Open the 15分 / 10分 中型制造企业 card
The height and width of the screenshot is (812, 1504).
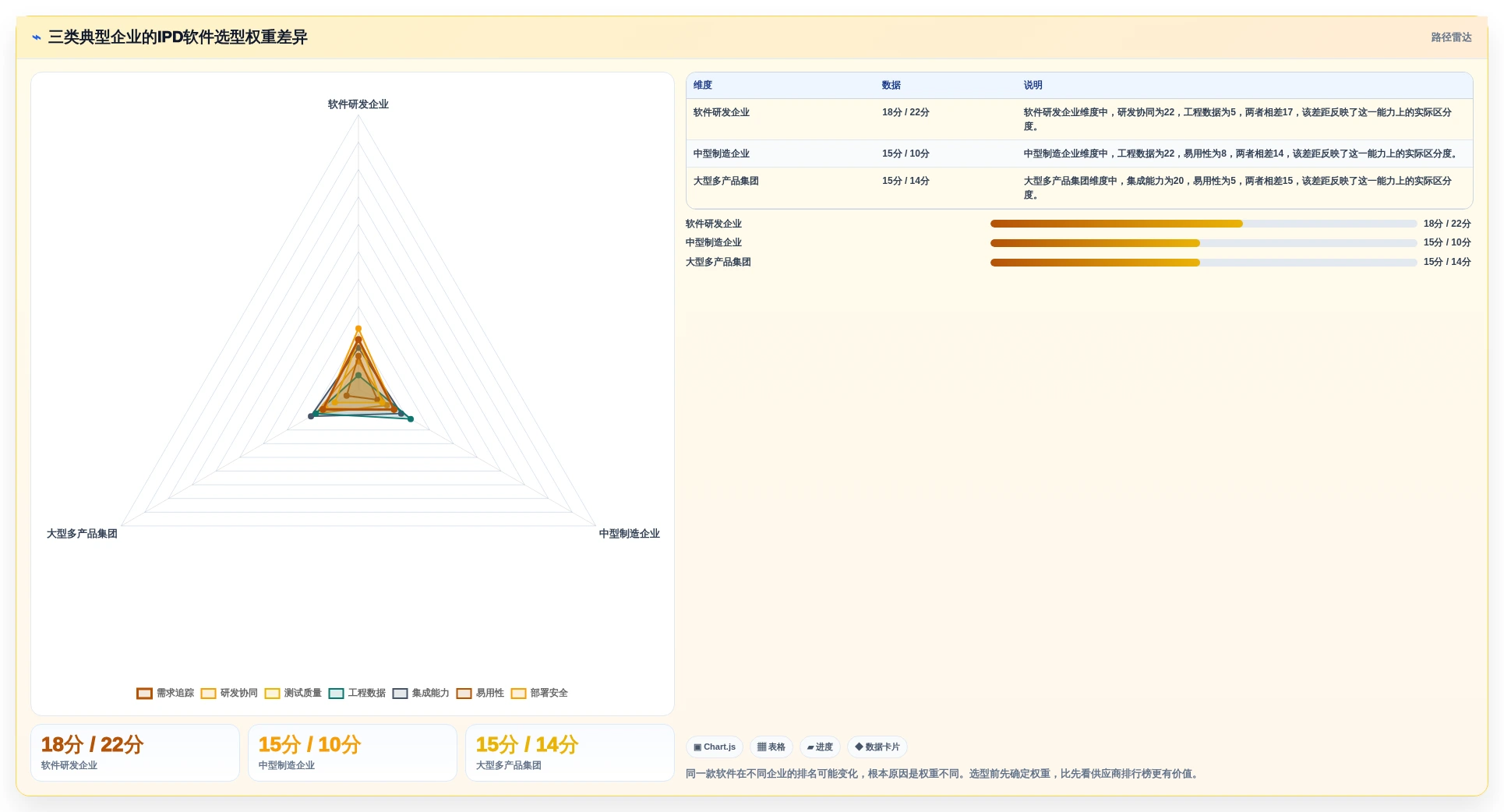tap(352, 753)
